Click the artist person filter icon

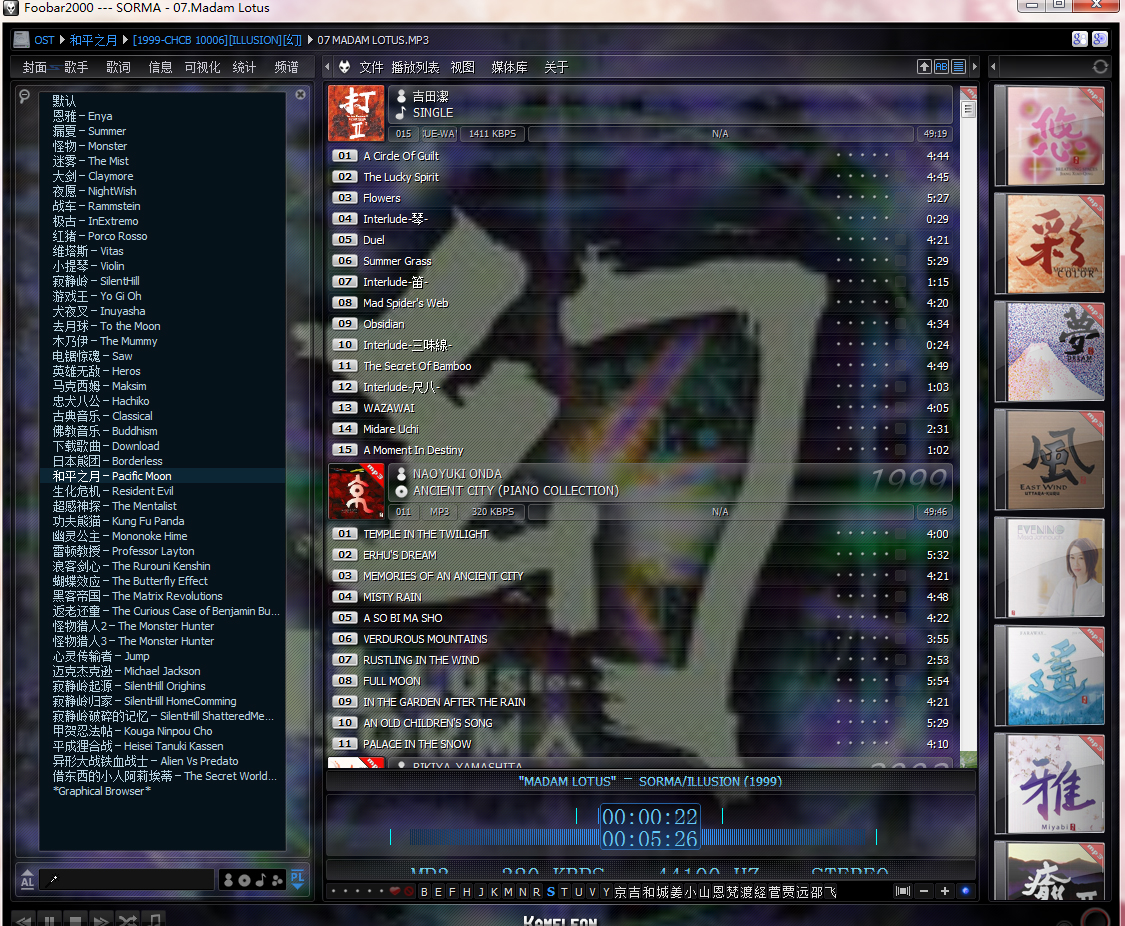pos(229,880)
